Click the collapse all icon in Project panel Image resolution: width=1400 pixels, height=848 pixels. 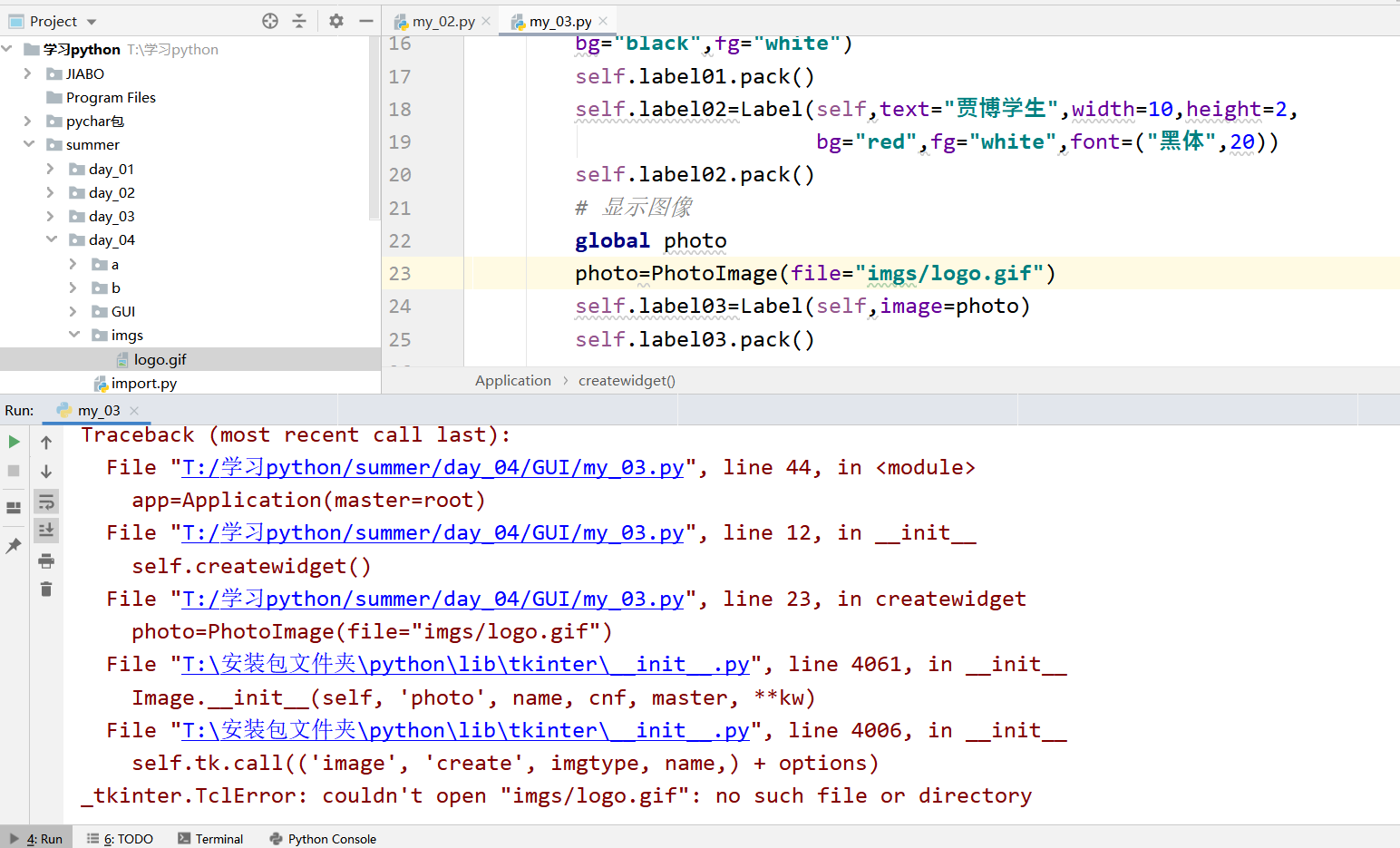(x=299, y=21)
